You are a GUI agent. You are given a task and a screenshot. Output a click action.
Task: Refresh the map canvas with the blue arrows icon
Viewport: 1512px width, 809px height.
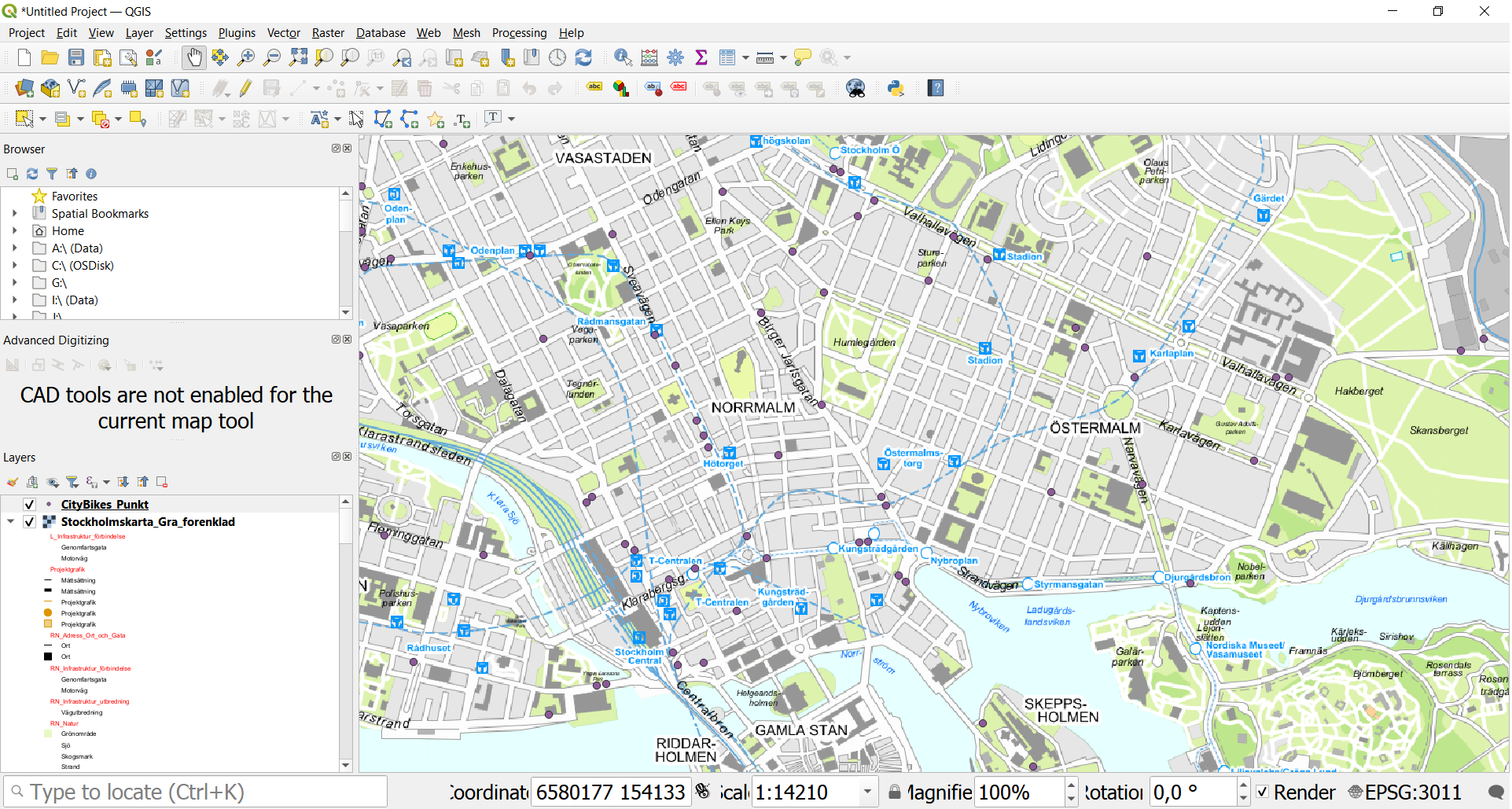pyautogui.click(x=583, y=57)
